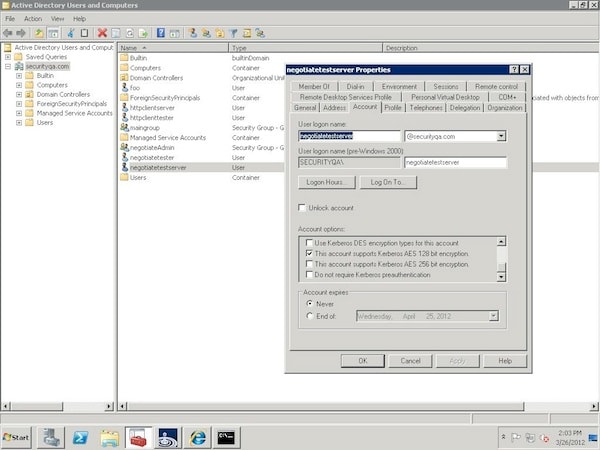Viewport: 600px width, 450px height.
Task: Click the Domain Controllers folder icon in tree
Action: (29, 94)
